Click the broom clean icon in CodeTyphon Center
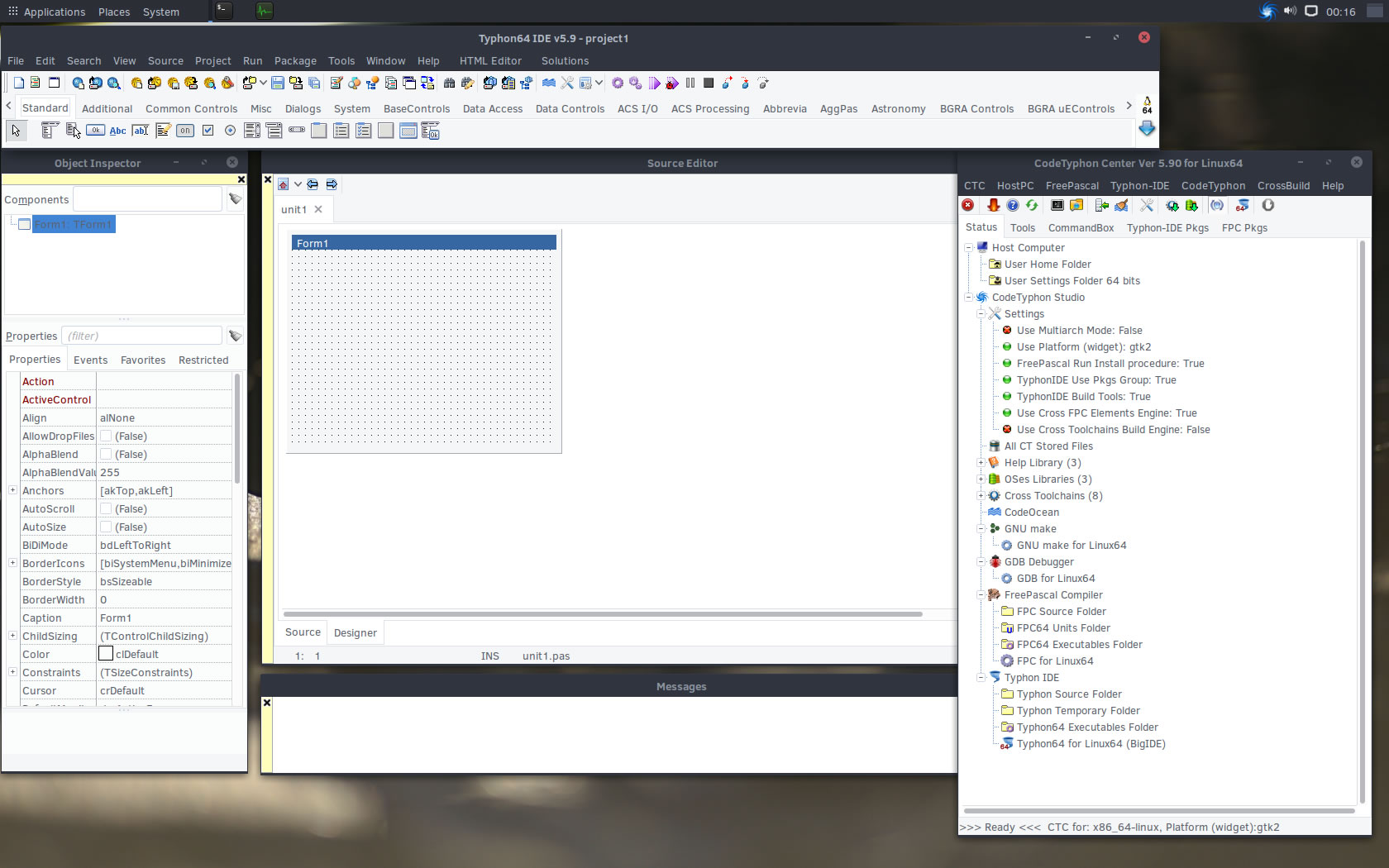Screen dimensions: 1389x868 point(1121,205)
